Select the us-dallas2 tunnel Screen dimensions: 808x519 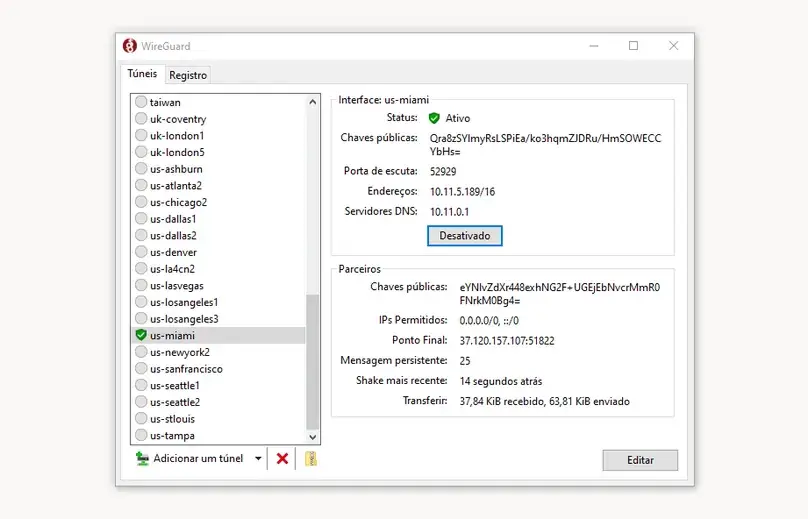coord(218,236)
